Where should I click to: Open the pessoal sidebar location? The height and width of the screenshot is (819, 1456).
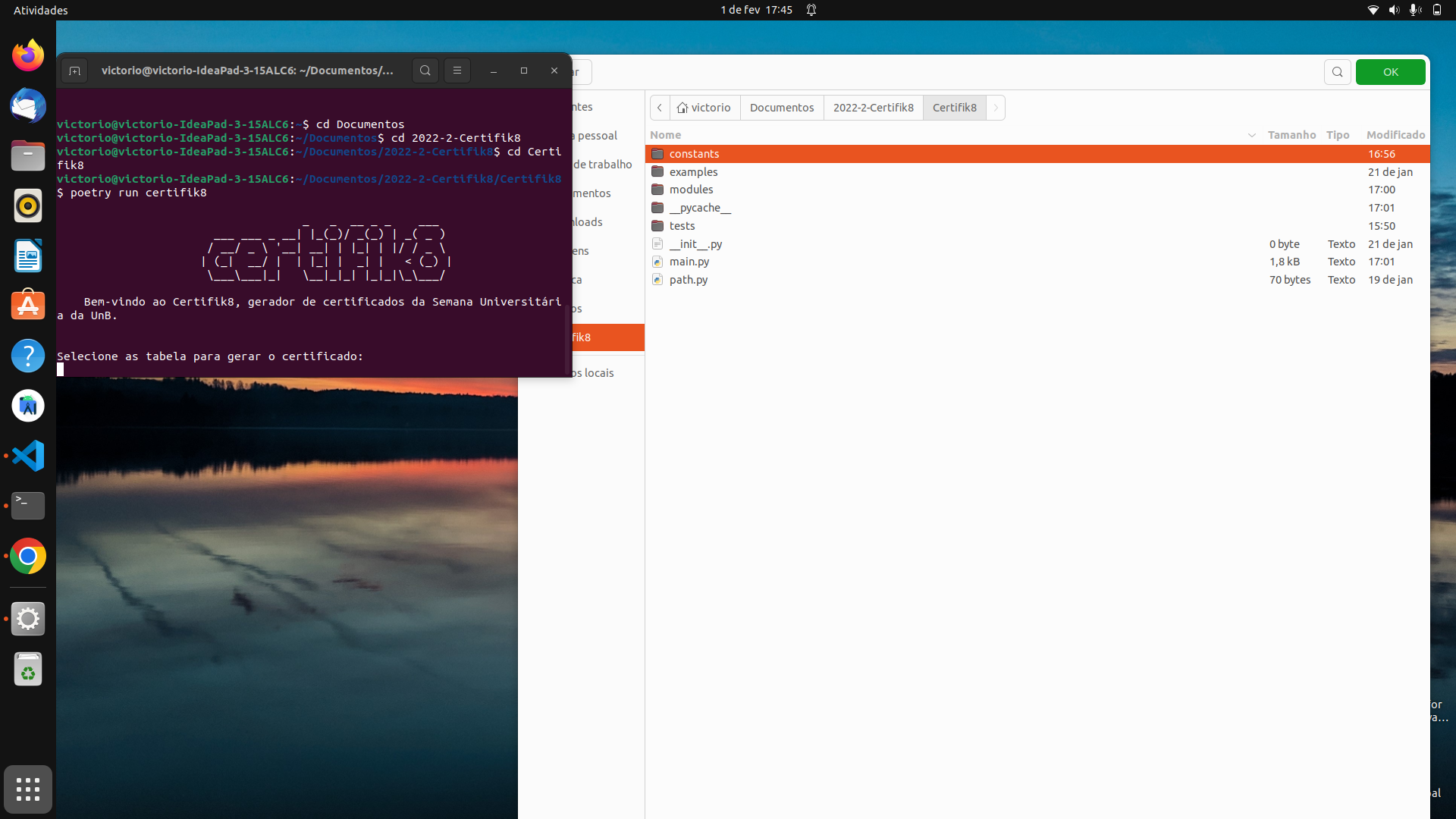coord(608,136)
